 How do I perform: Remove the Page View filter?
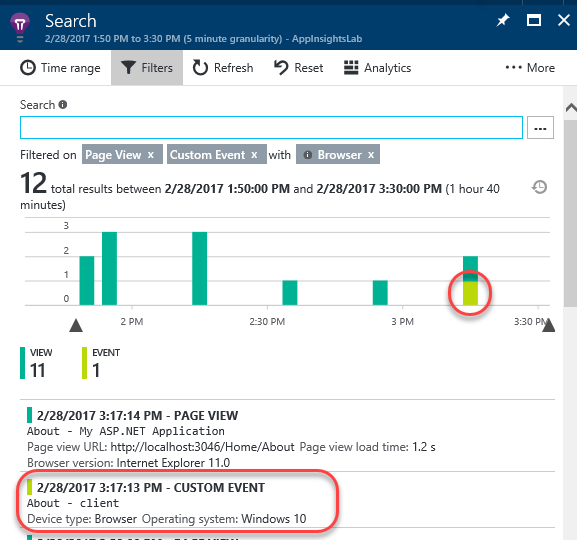[151, 155]
